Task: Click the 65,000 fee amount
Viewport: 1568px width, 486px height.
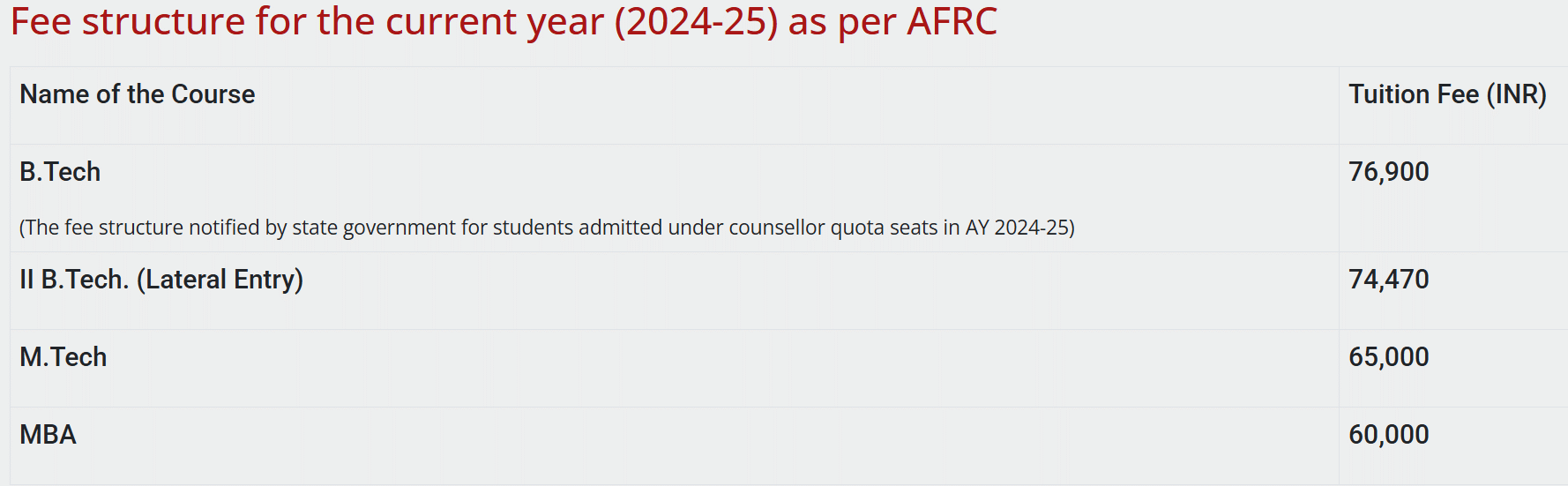Action: click(1388, 357)
